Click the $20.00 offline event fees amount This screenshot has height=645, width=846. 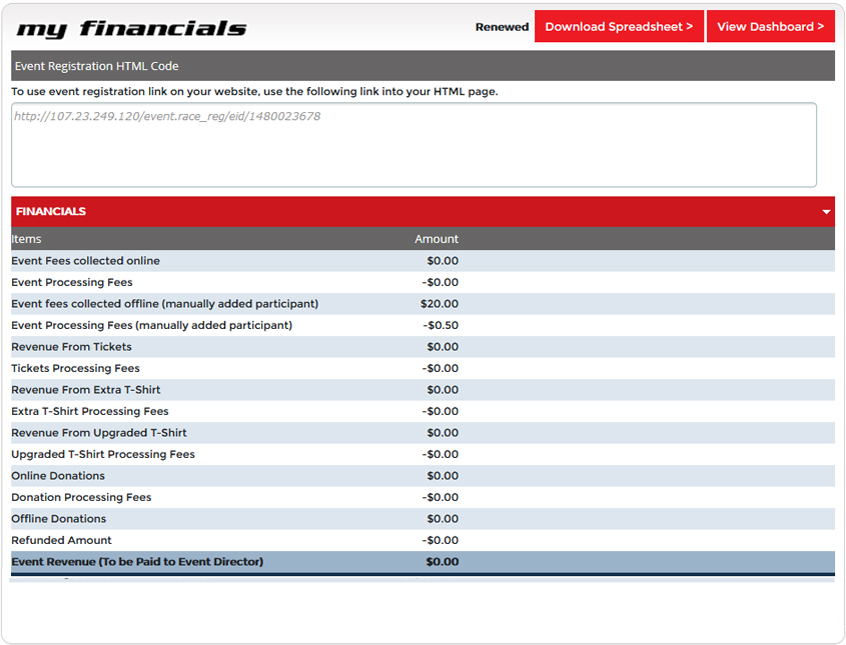pos(439,304)
